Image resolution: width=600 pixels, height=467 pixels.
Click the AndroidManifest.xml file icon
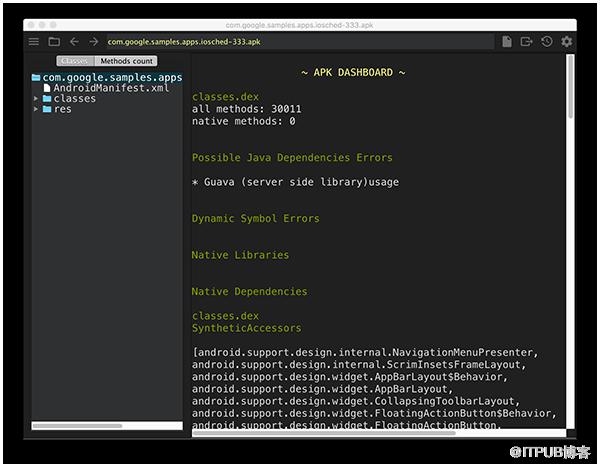pos(47,88)
